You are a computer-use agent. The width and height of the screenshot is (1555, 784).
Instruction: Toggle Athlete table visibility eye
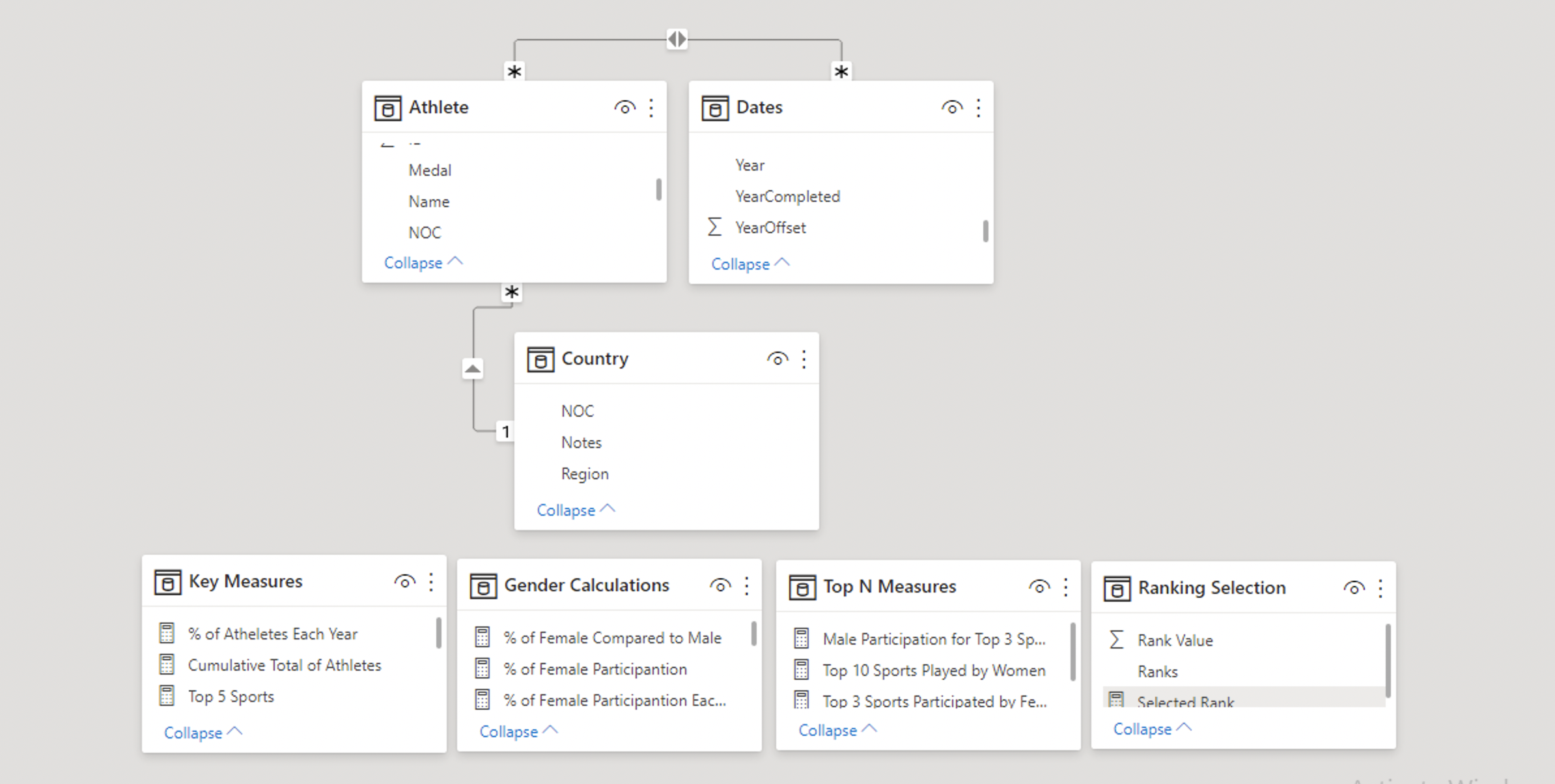(x=624, y=107)
